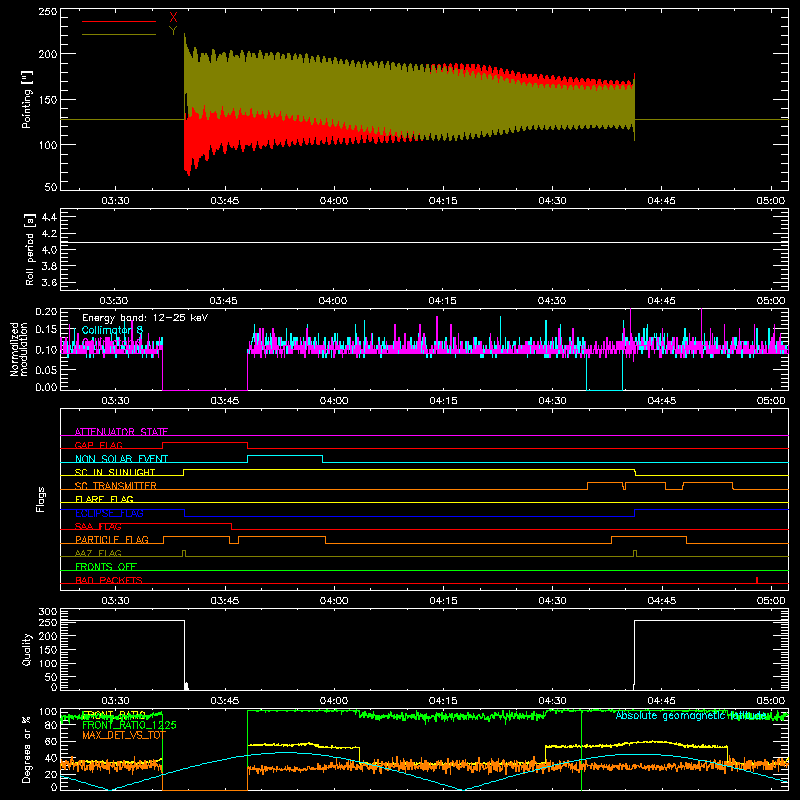Viewport: 800px width, 800px height.
Task: Select the BAD_PACKETS flag label
Action: (x=109, y=580)
